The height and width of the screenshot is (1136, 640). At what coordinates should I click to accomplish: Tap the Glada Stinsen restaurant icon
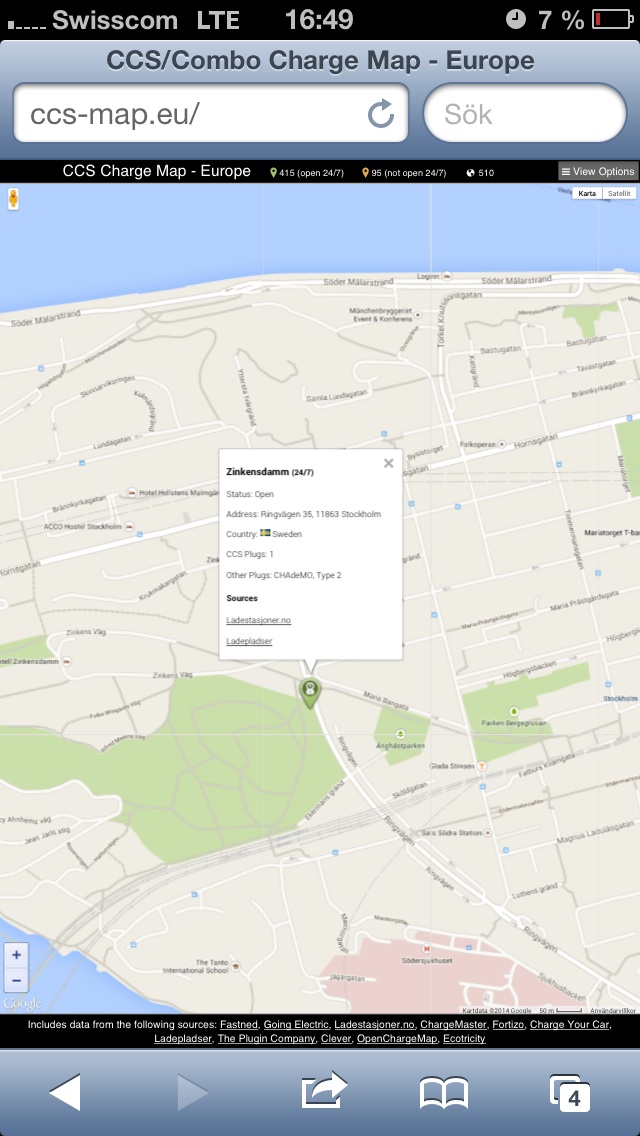tap(482, 765)
